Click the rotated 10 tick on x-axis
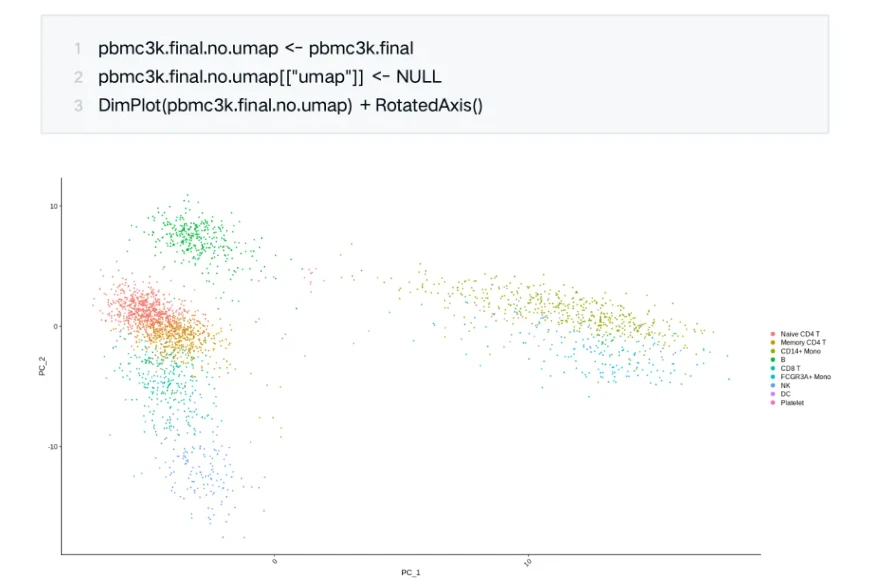Viewport: 875px width, 586px height. pos(527,562)
